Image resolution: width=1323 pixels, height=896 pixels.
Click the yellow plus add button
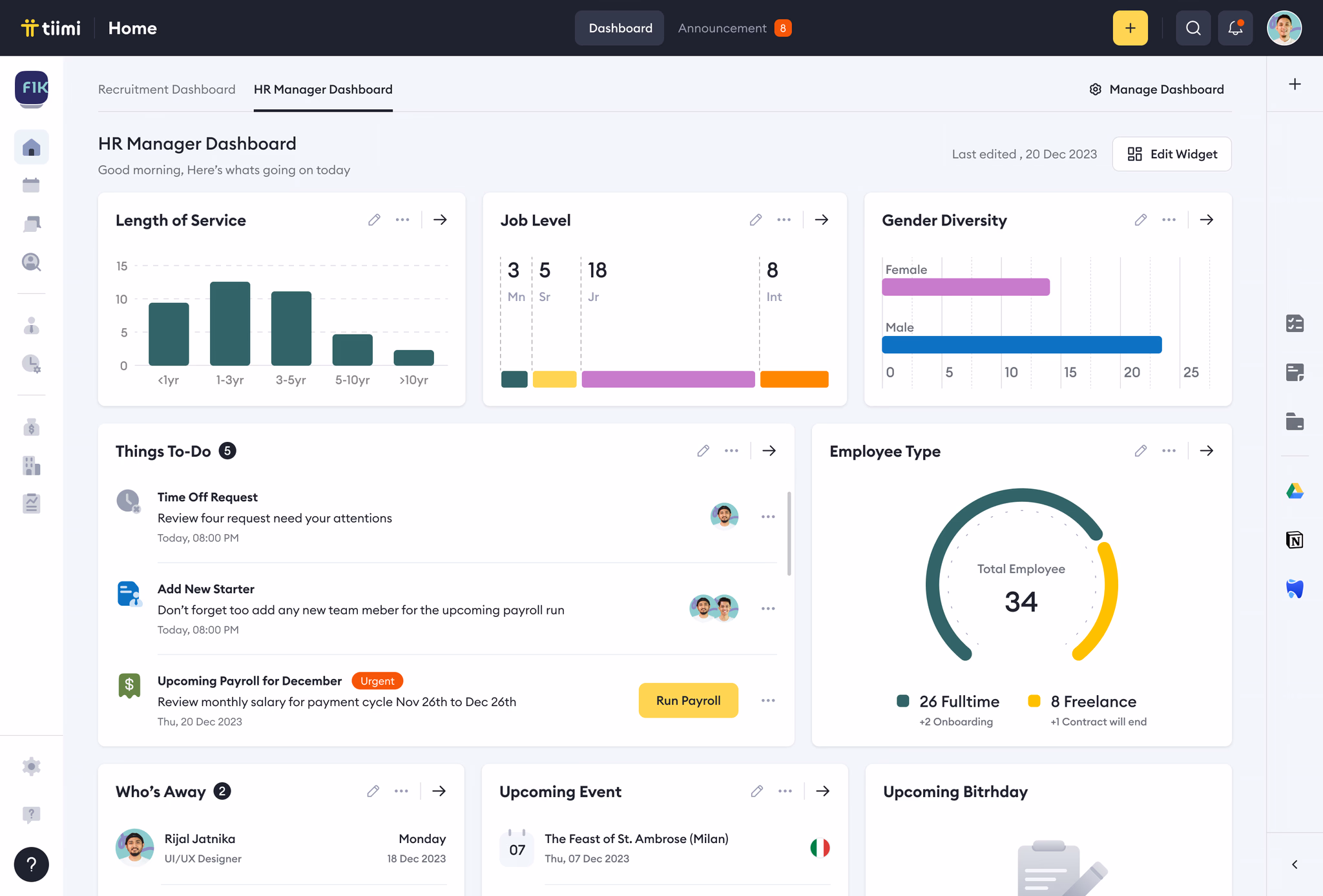coord(1130,28)
